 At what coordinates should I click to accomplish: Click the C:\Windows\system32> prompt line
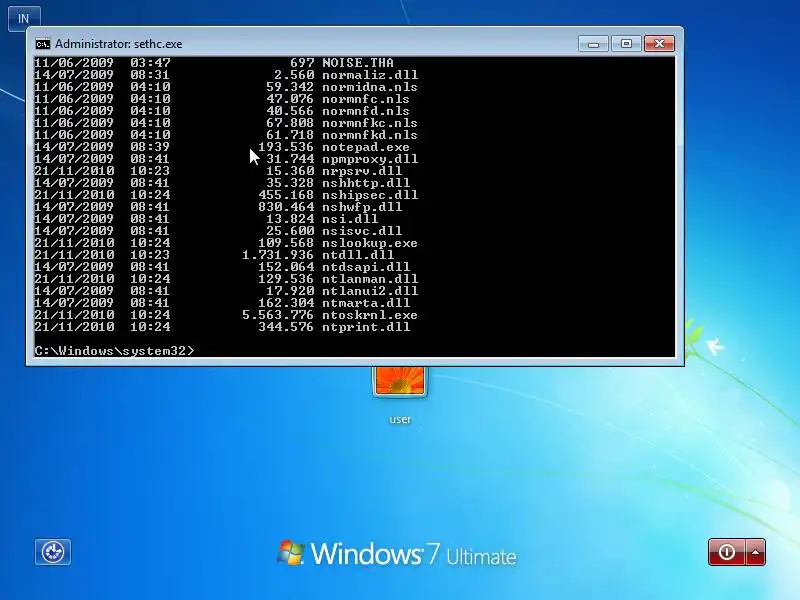[x=114, y=351]
